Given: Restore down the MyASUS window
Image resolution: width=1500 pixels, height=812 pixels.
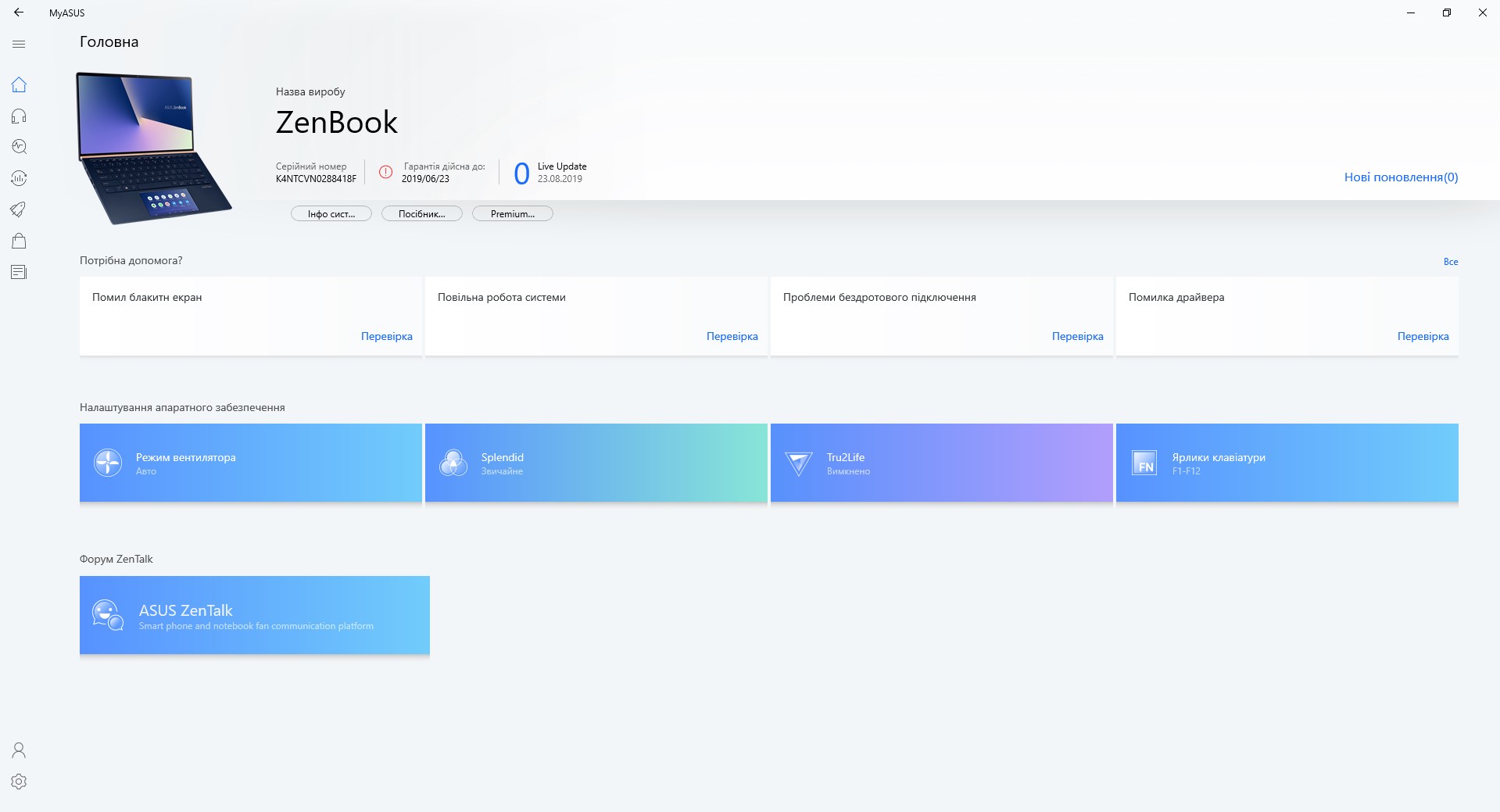Looking at the screenshot, I should tap(1447, 13).
